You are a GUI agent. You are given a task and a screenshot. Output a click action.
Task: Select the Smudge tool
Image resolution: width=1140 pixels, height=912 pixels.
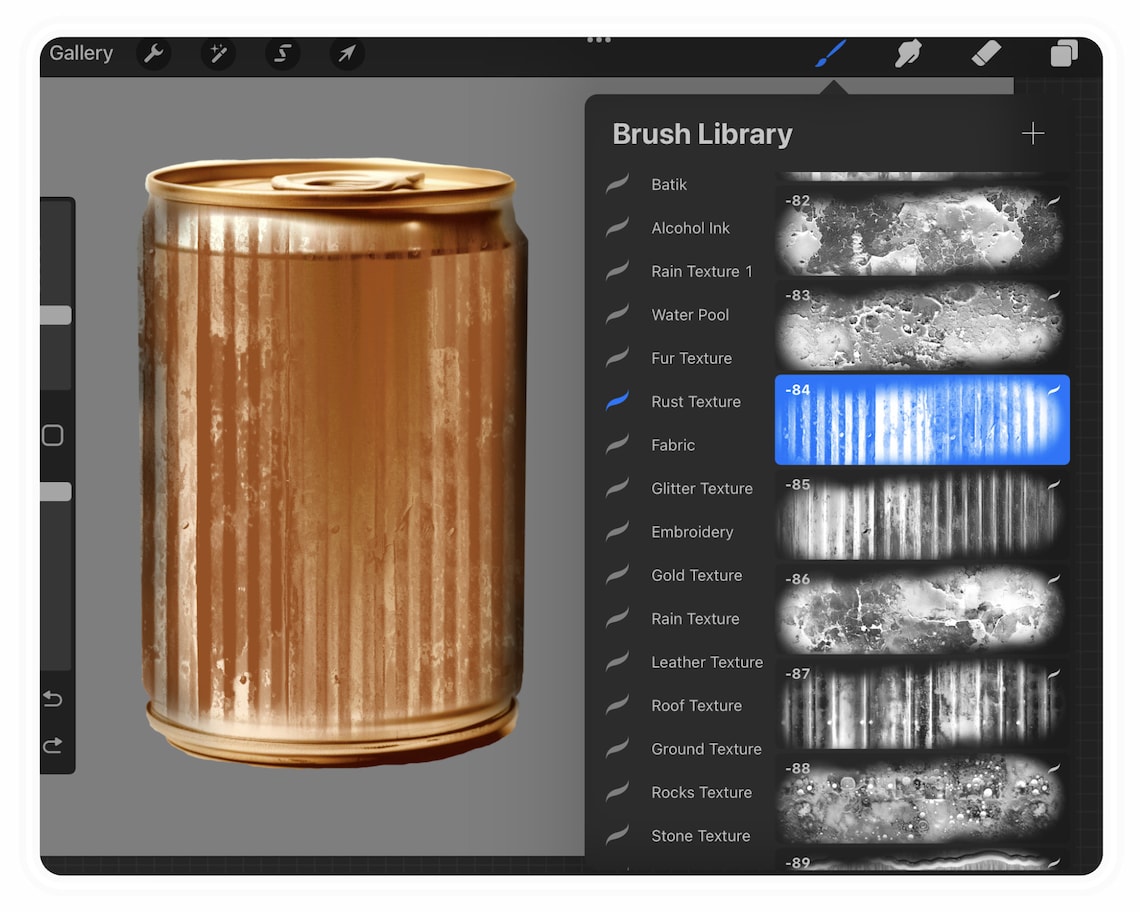tap(907, 54)
